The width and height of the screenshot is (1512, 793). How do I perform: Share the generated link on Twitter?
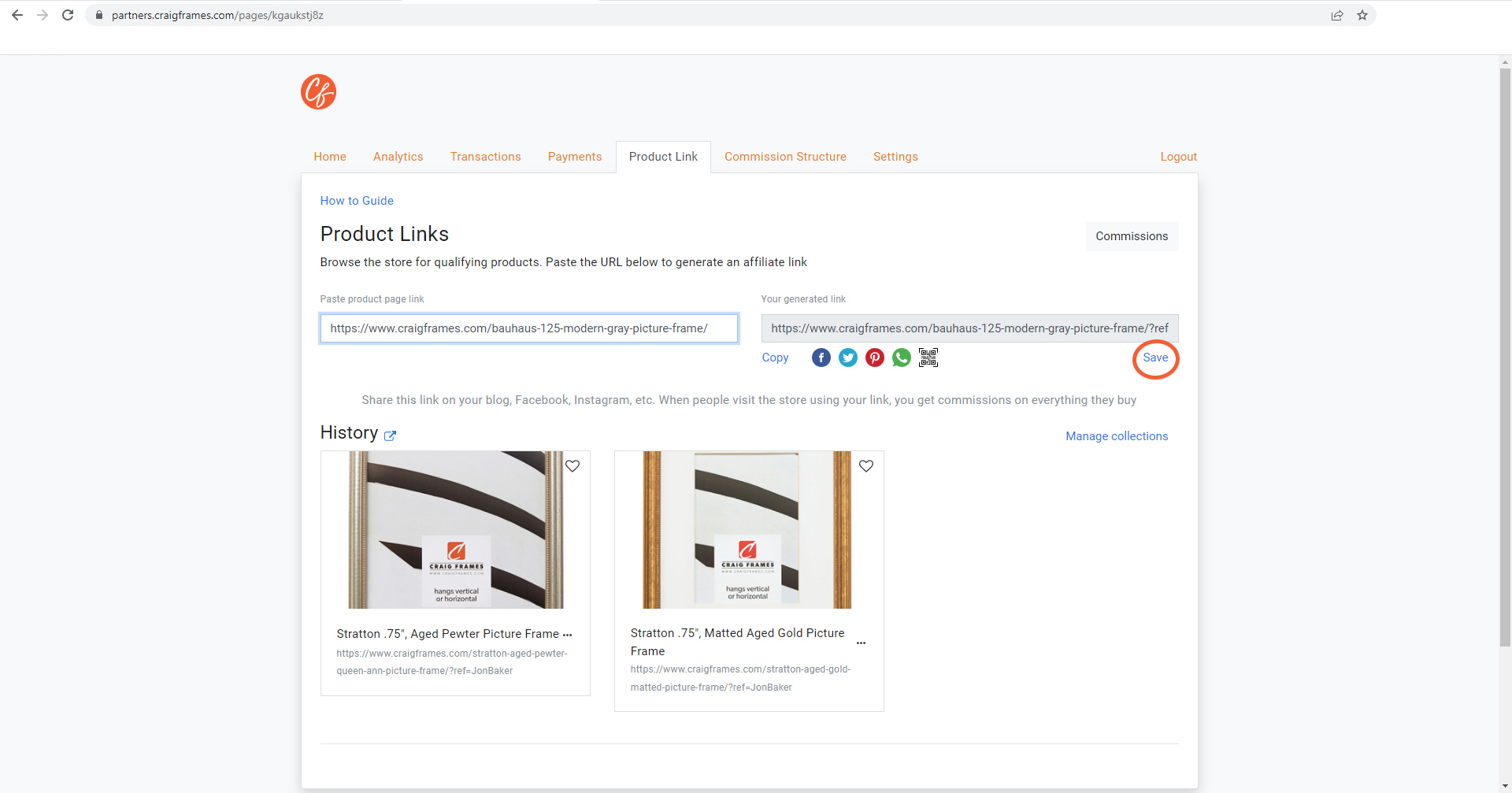pos(847,358)
